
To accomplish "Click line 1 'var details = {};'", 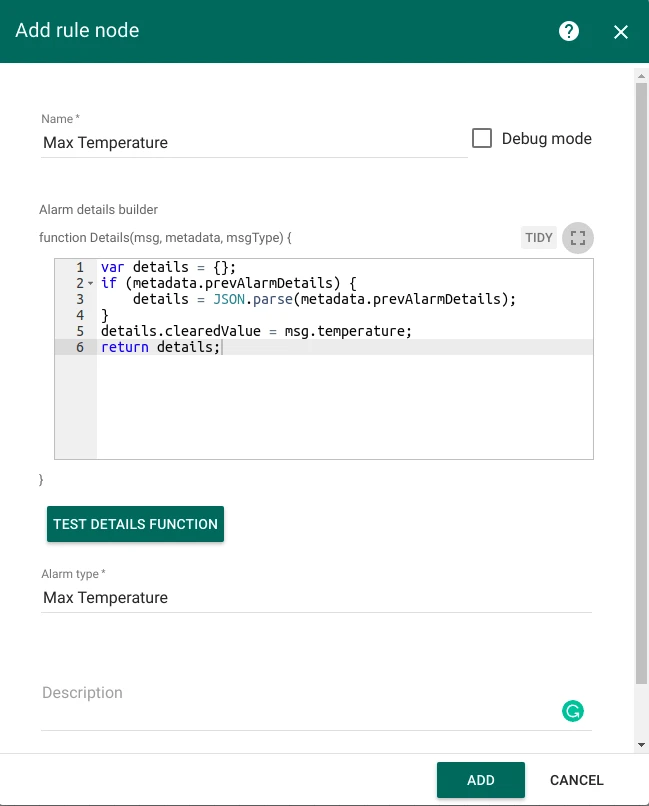I will click(169, 267).
